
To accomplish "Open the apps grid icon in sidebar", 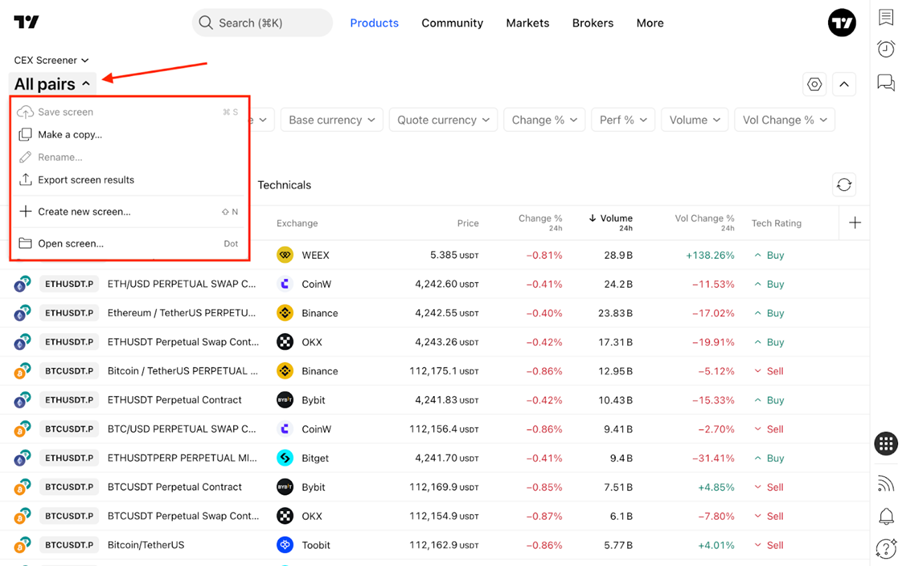I will point(886,443).
